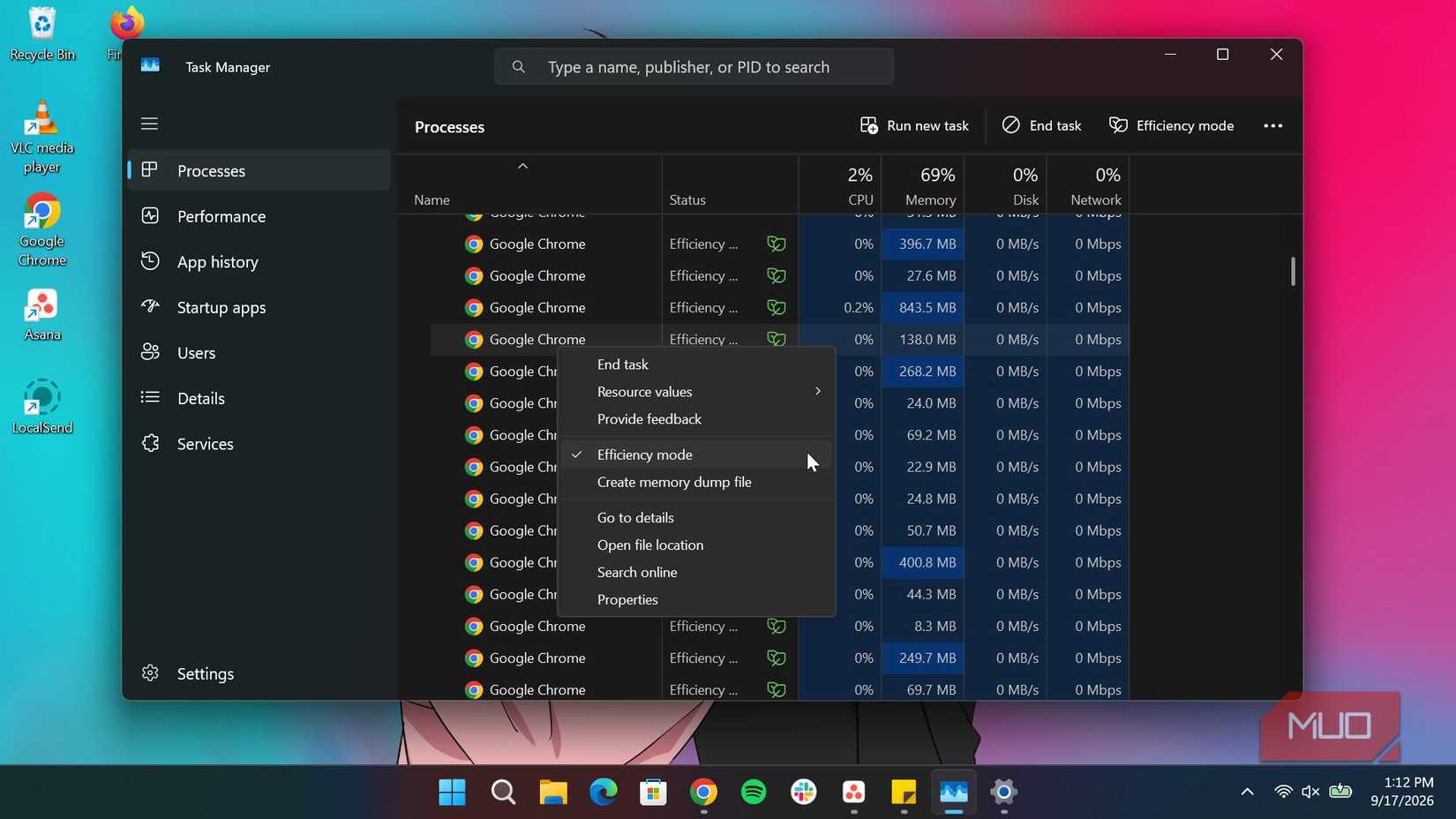Sort by the CPU column header
This screenshot has width=1456, height=819.
coord(840,185)
